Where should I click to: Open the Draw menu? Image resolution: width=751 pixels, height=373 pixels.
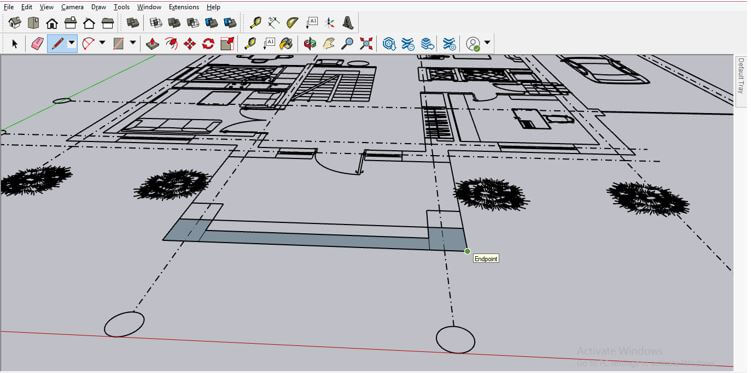99,7
